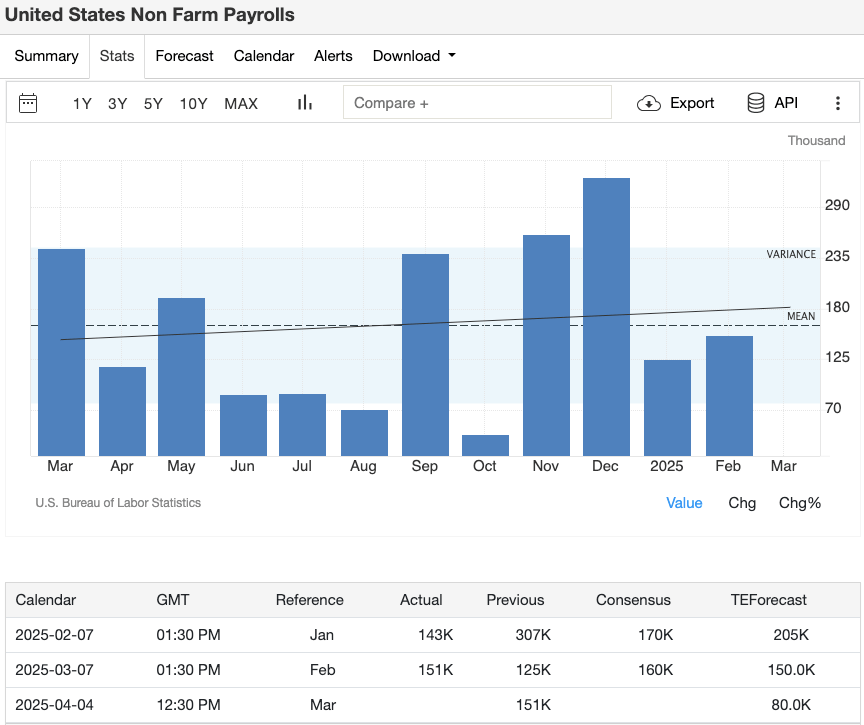Open the API database icon
This screenshot has width=864, height=725.
[x=755, y=102]
